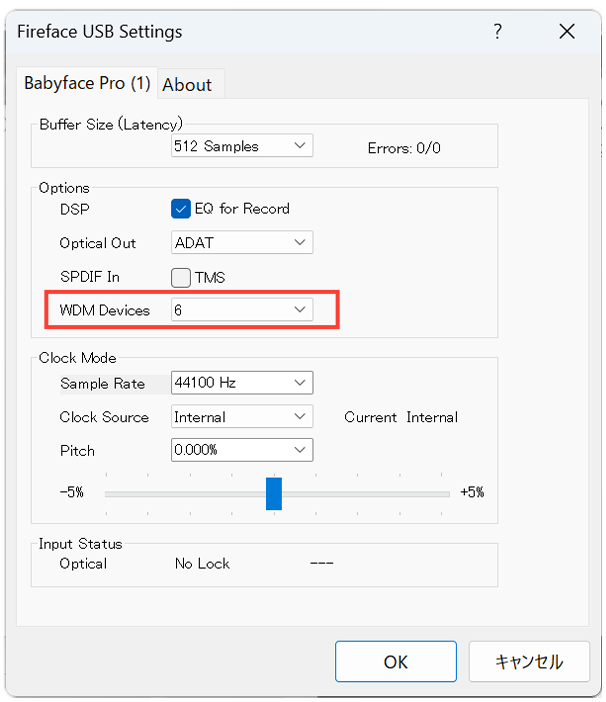
Task: Click the Optical No Lock input status
Action: click(x=202, y=564)
